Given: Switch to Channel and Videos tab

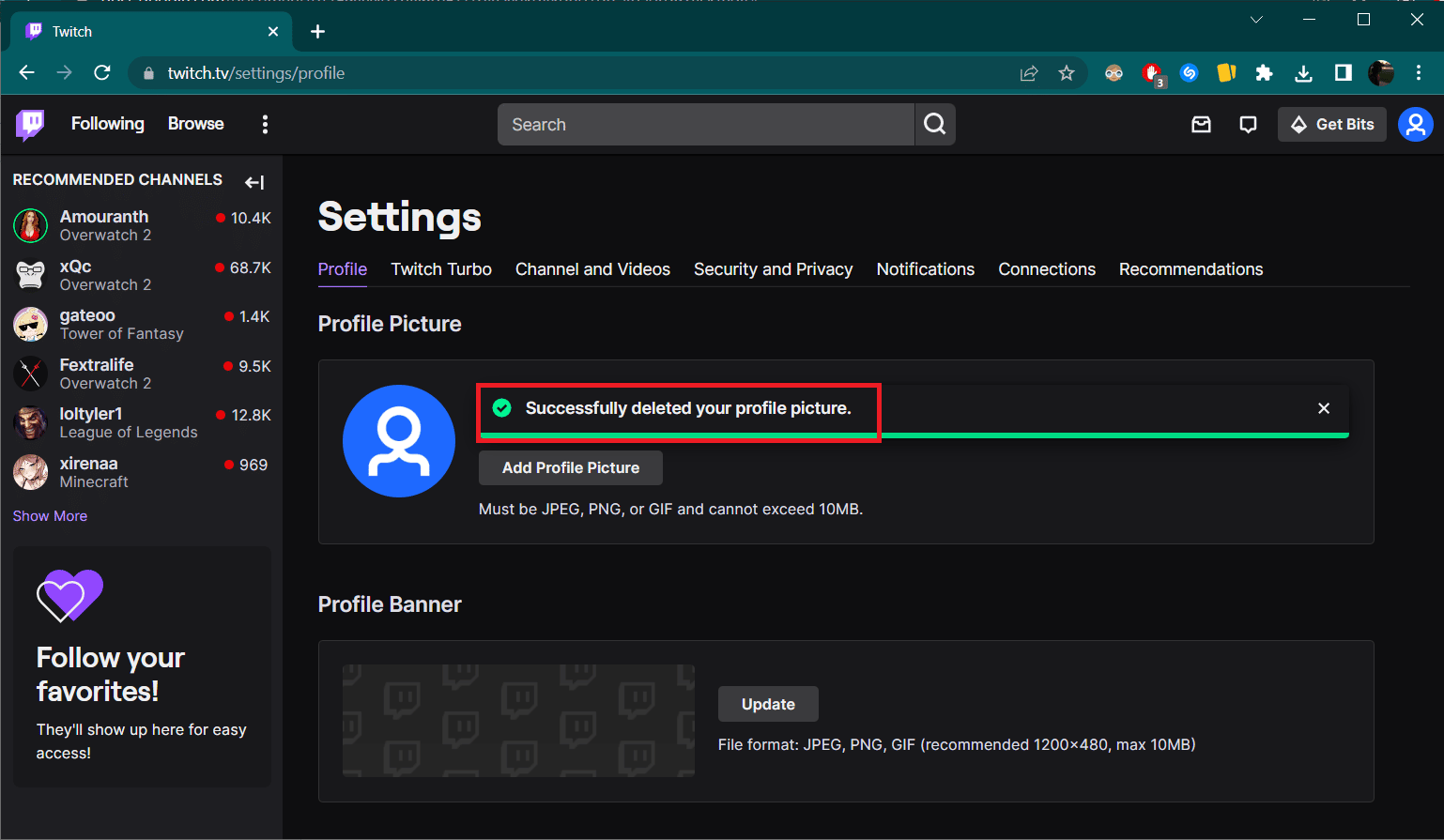Looking at the screenshot, I should (592, 269).
